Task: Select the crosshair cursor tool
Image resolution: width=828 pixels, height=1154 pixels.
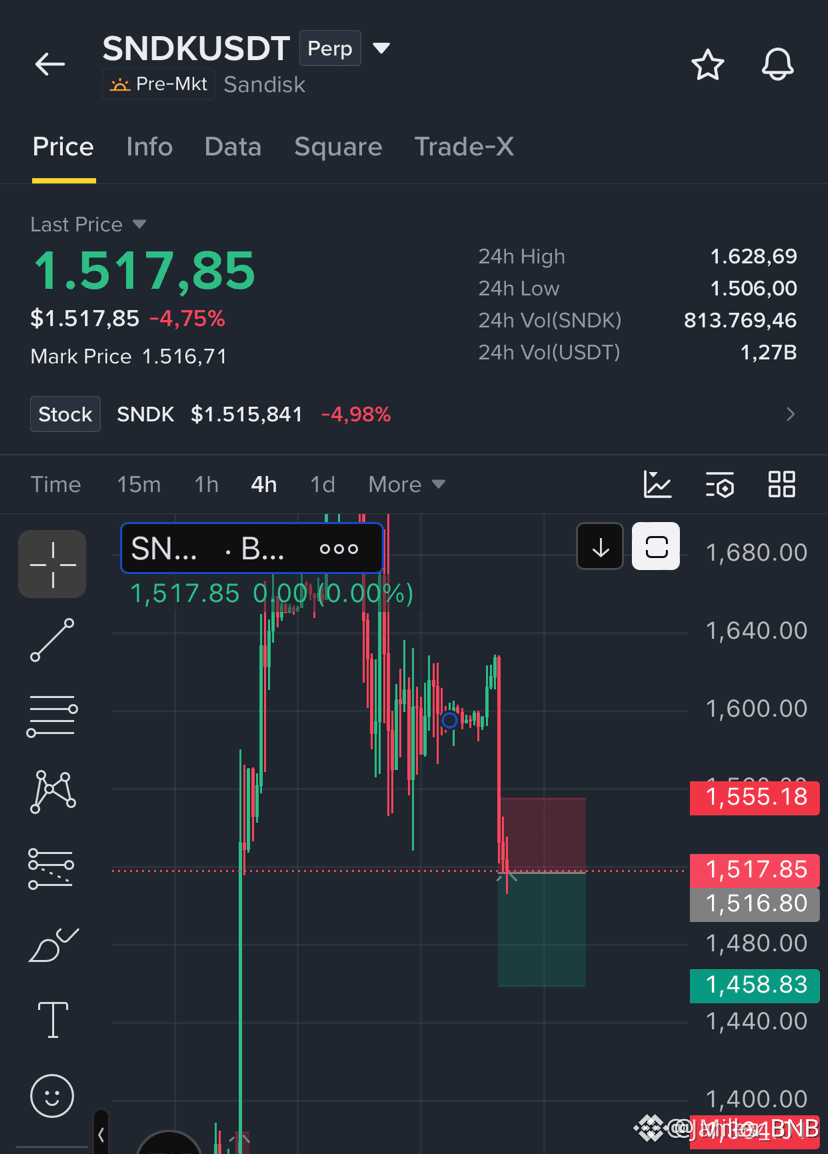Action: click(52, 564)
